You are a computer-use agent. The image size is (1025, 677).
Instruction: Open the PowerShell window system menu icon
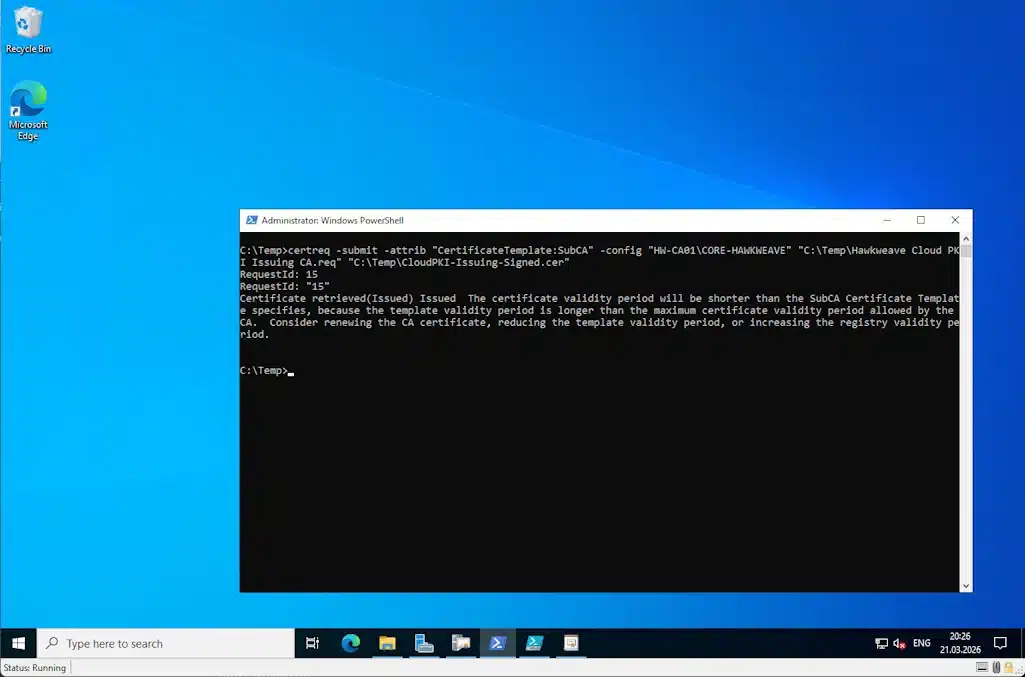(x=250, y=220)
